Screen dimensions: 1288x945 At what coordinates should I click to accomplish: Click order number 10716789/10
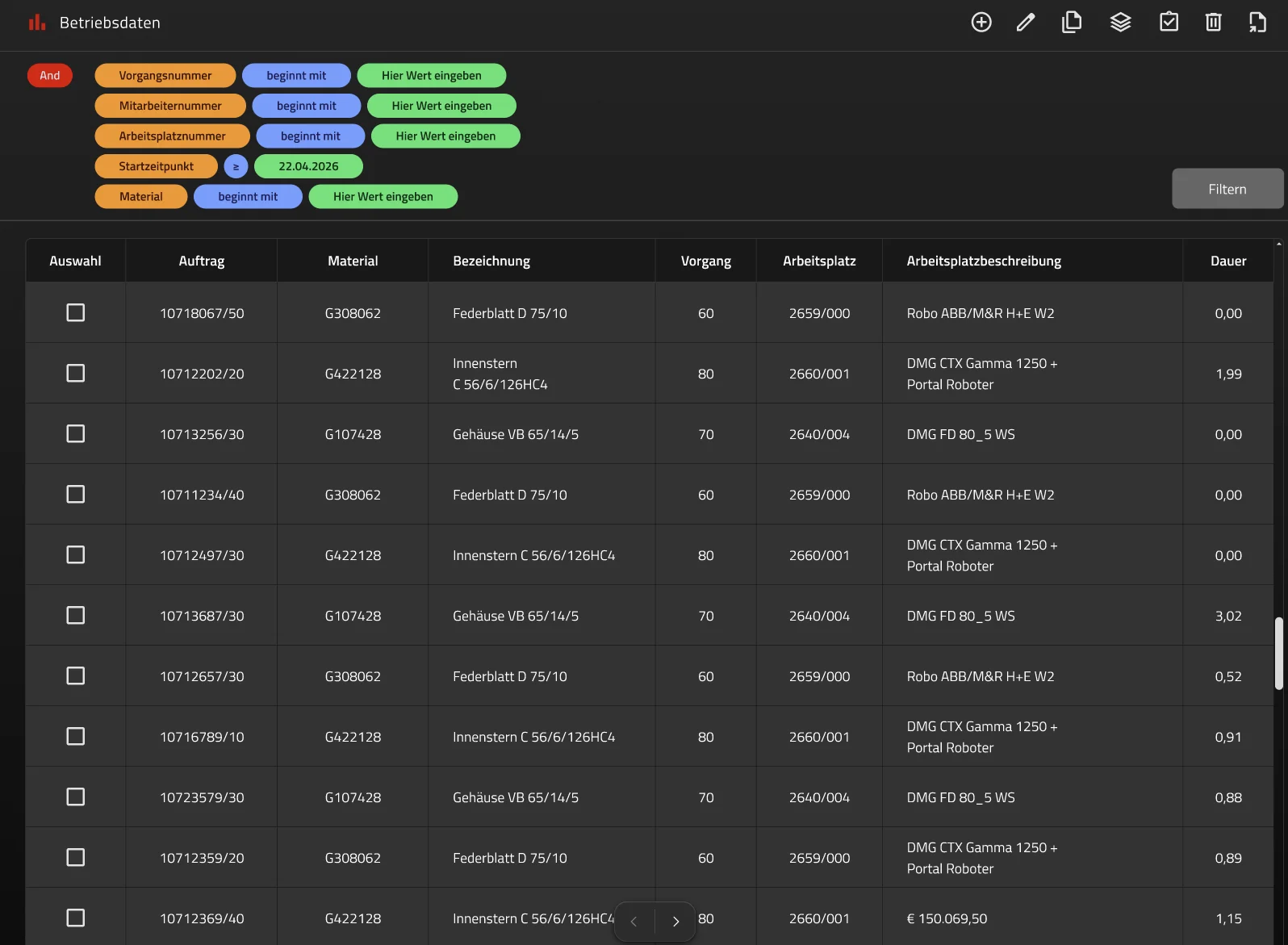[202, 737]
